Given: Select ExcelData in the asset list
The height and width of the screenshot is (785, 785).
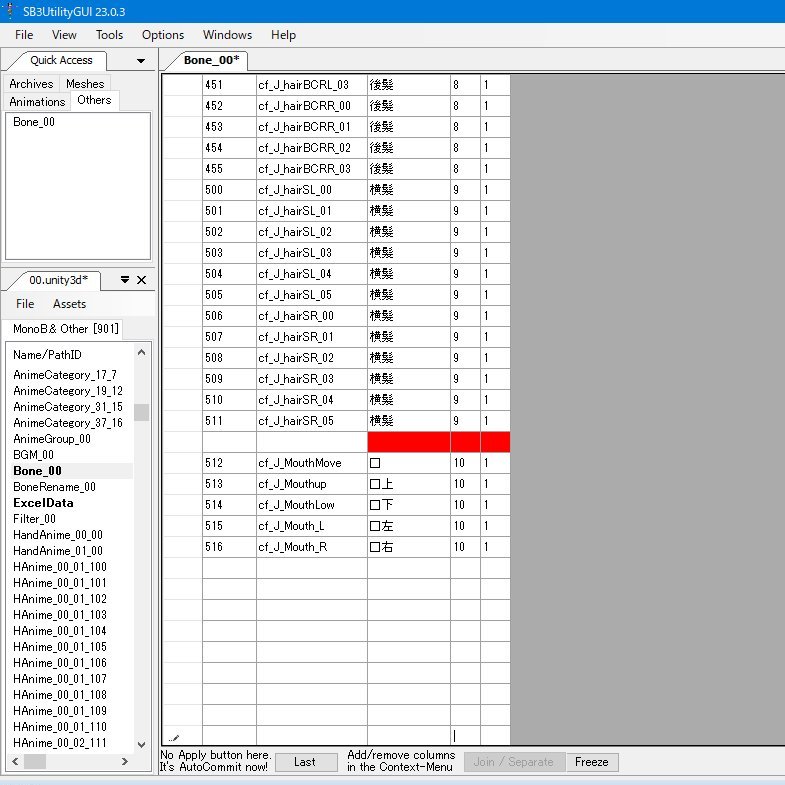Looking at the screenshot, I should tap(43, 503).
